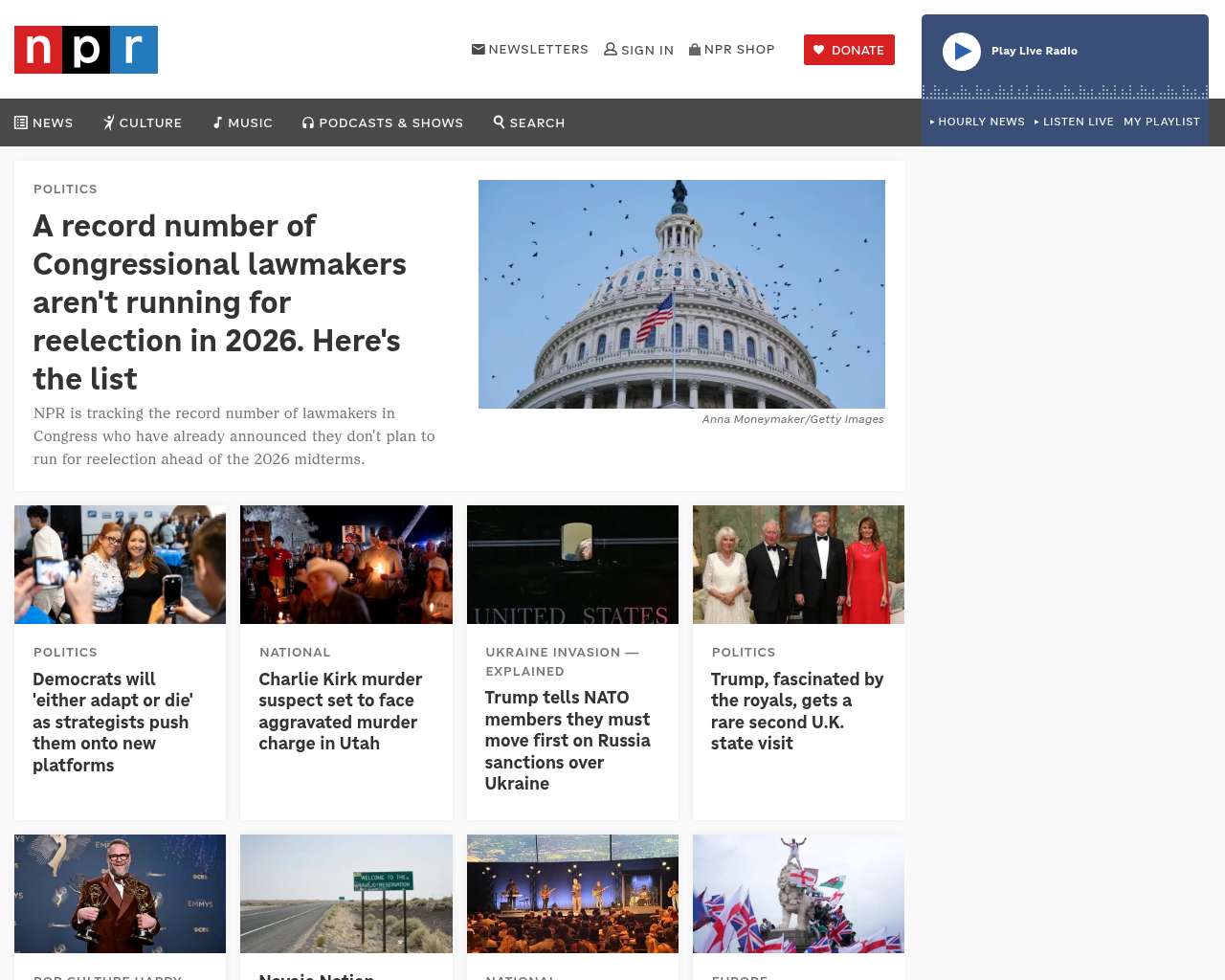Image resolution: width=1225 pixels, height=980 pixels.
Task: Play Live Radio with the play button
Action: tap(962, 52)
